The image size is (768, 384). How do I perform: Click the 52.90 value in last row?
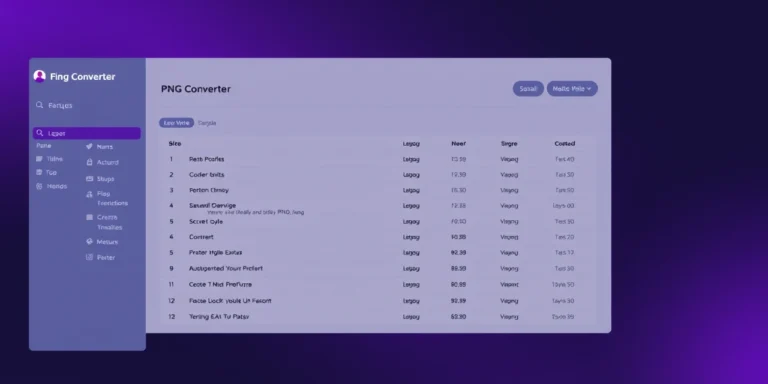point(458,317)
